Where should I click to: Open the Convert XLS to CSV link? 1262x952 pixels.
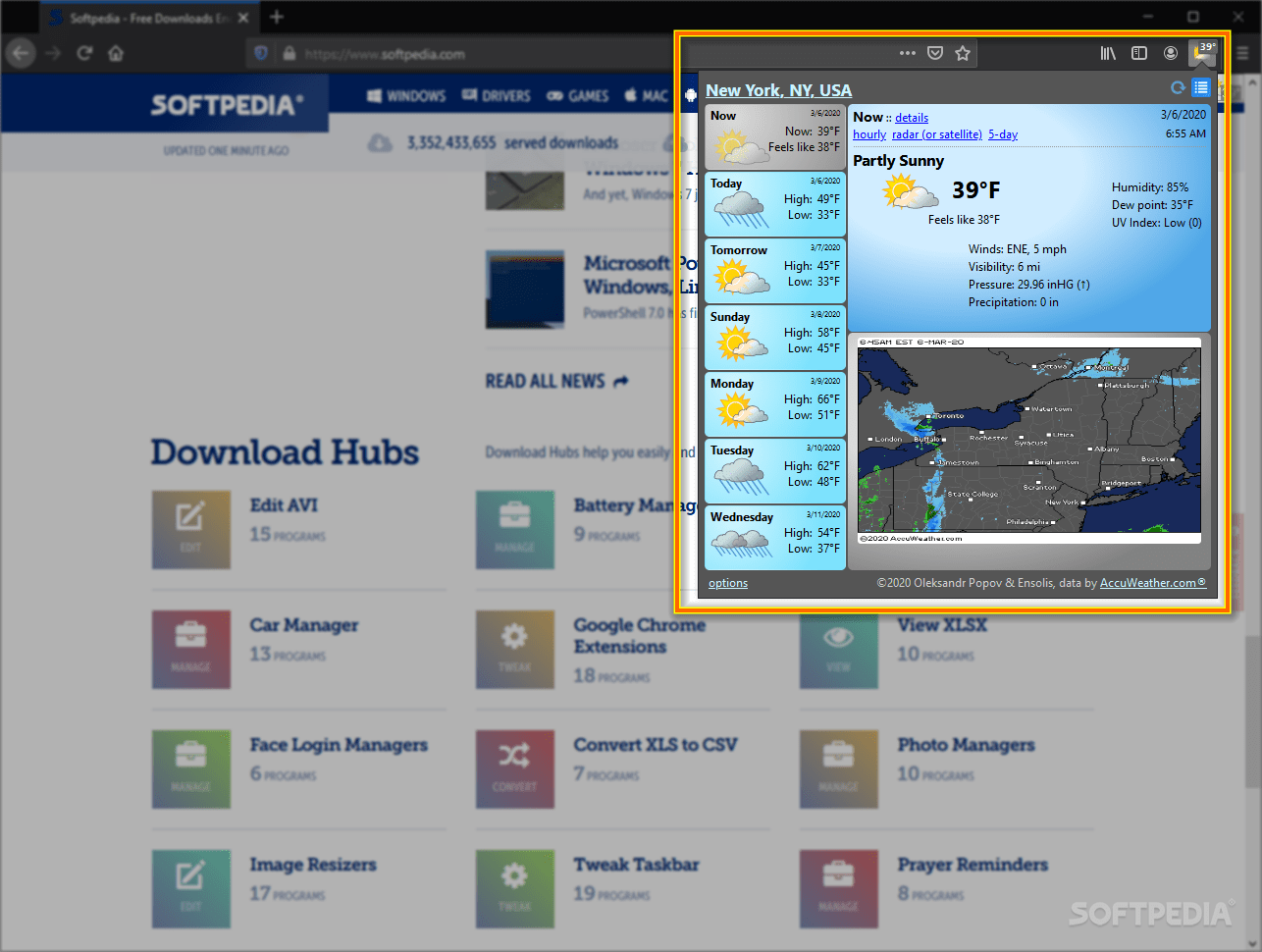tap(656, 744)
